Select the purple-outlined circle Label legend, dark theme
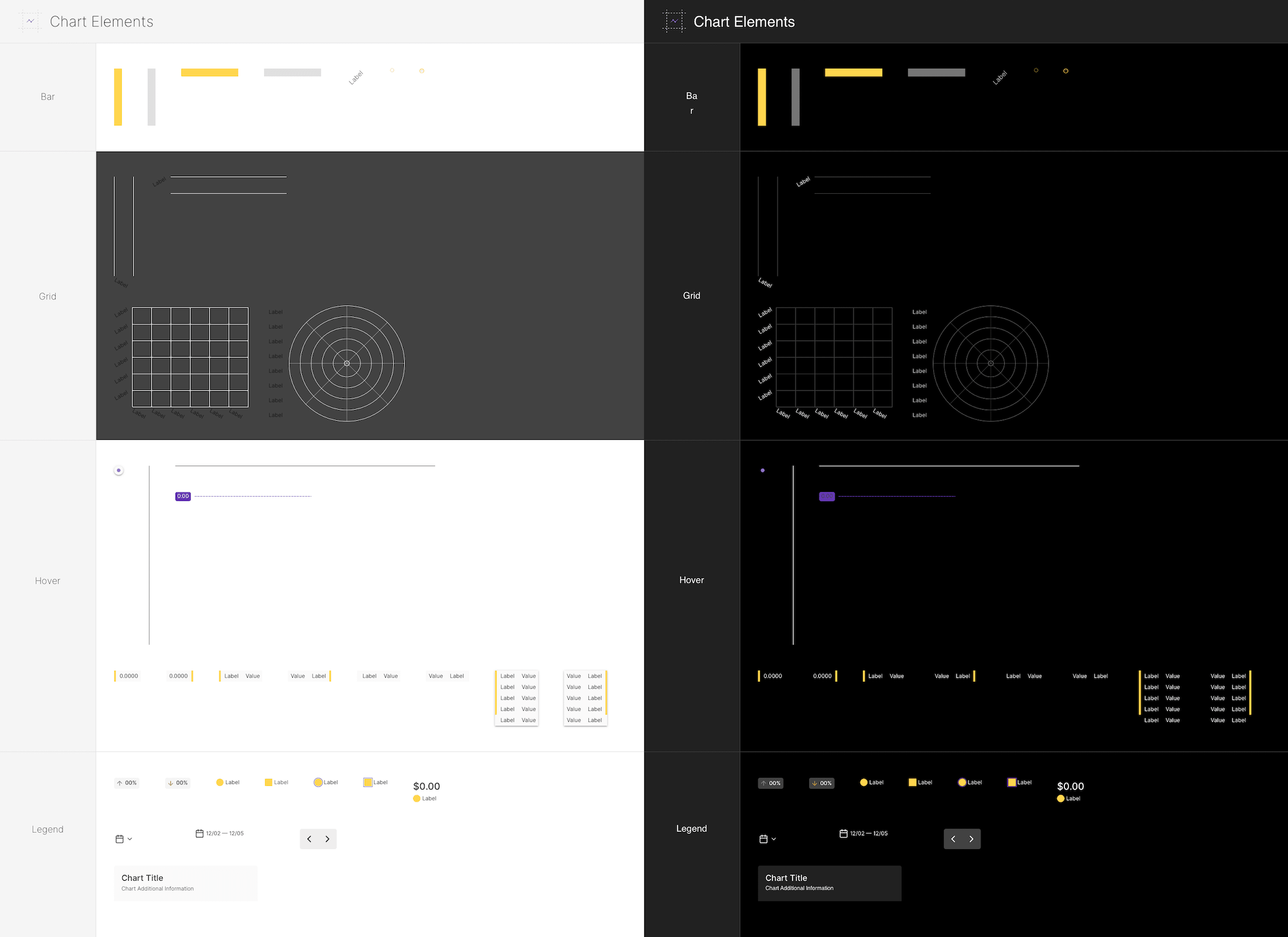This screenshot has height=937, width=1288. point(970,782)
